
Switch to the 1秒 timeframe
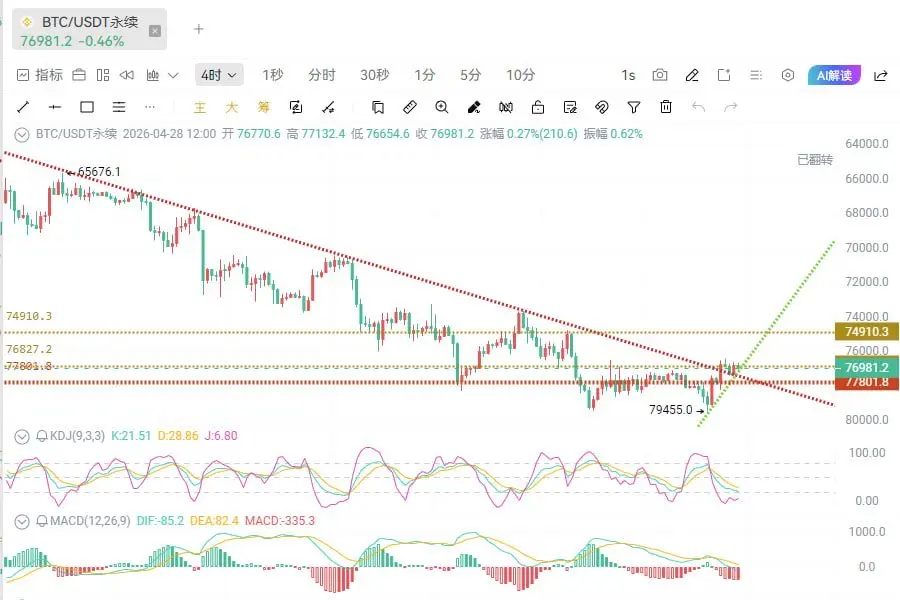pyautogui.click(x=273, y=75)
